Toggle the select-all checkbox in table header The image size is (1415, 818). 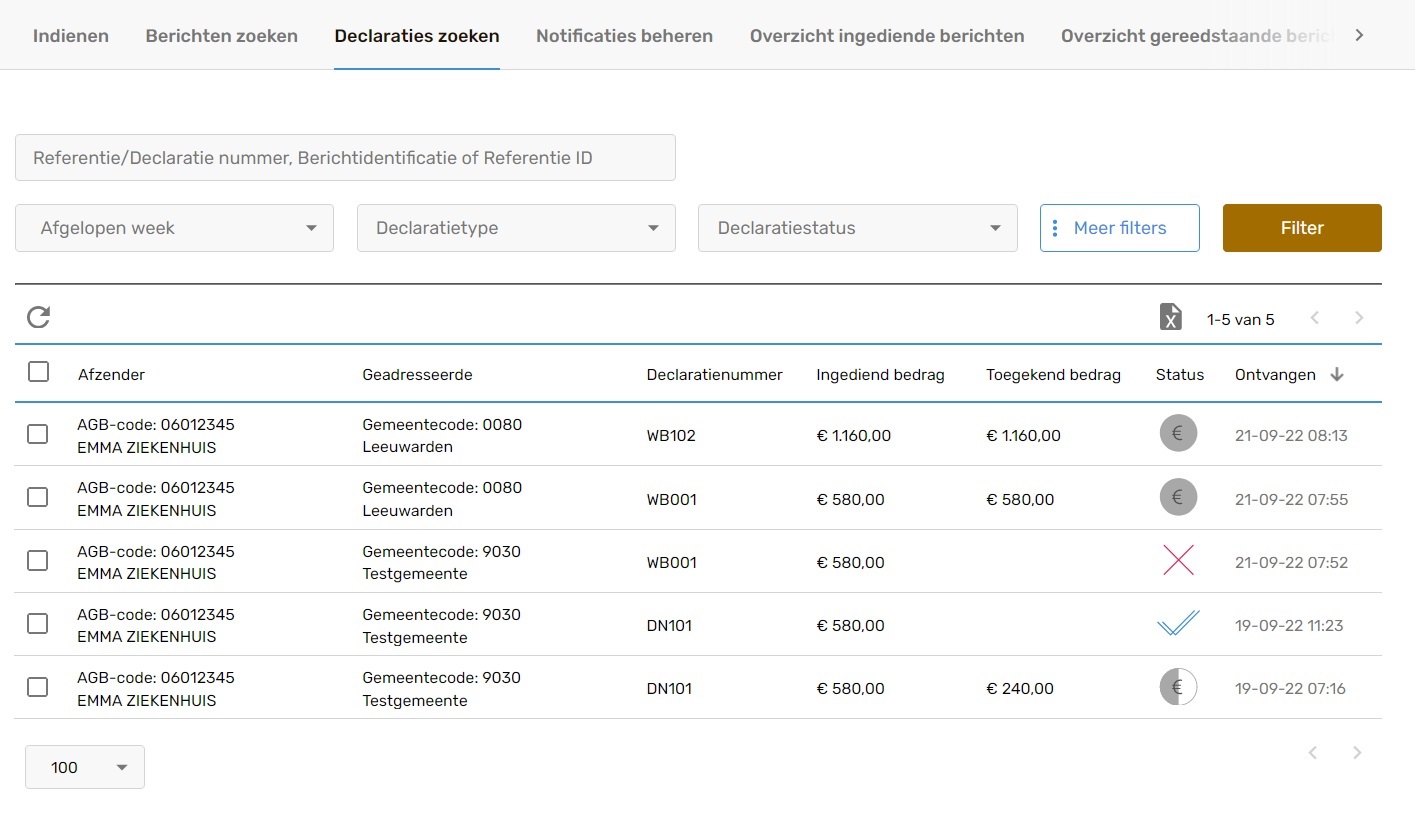click(38, 372)
